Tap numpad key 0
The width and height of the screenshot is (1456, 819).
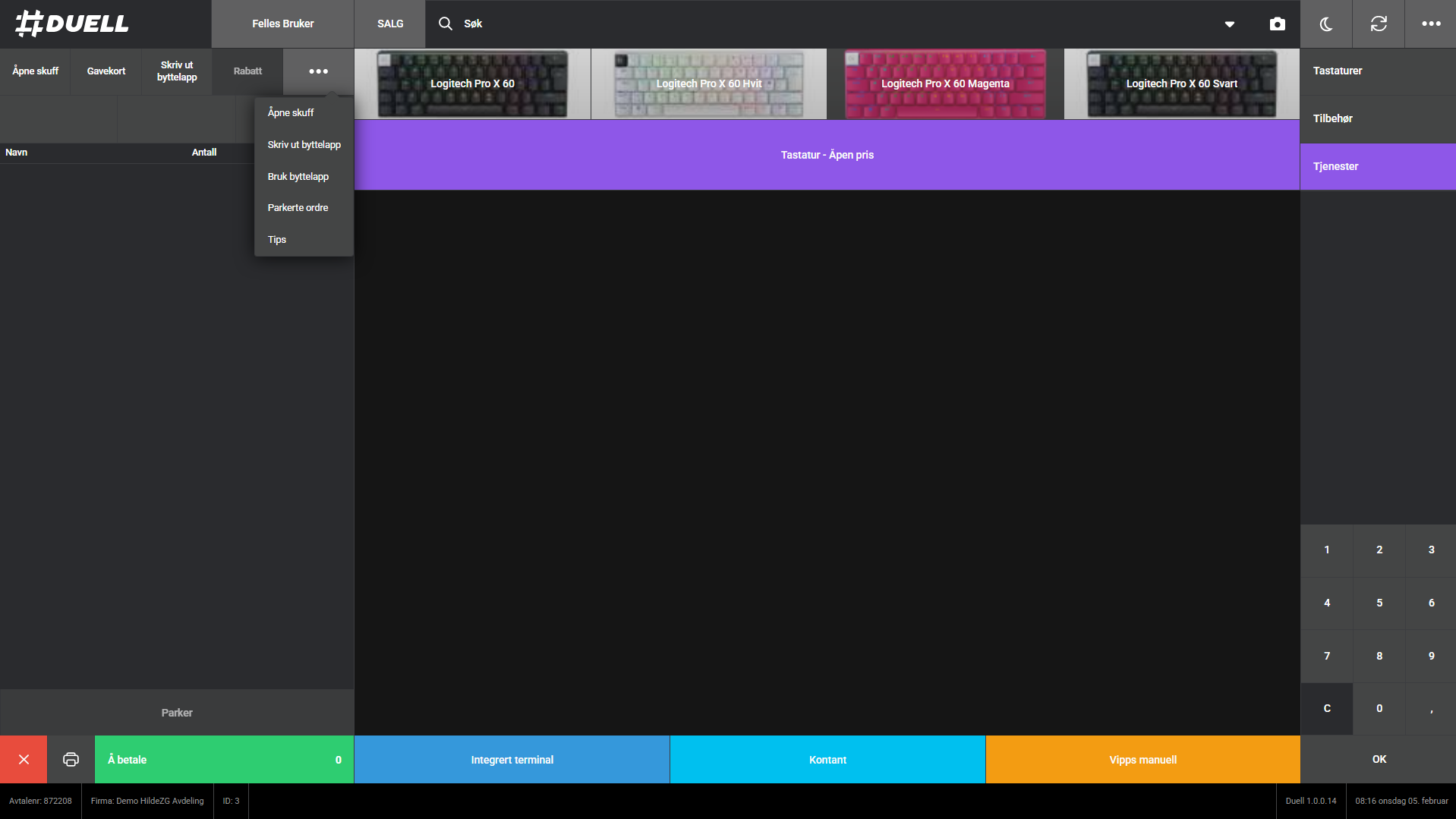click(1379, 708)
